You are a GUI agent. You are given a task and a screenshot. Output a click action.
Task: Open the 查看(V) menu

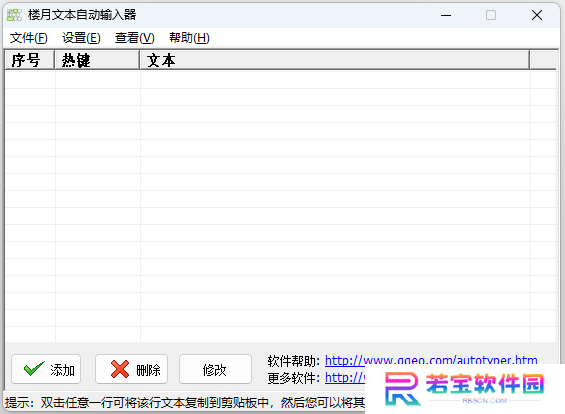(x=134, y=38)
